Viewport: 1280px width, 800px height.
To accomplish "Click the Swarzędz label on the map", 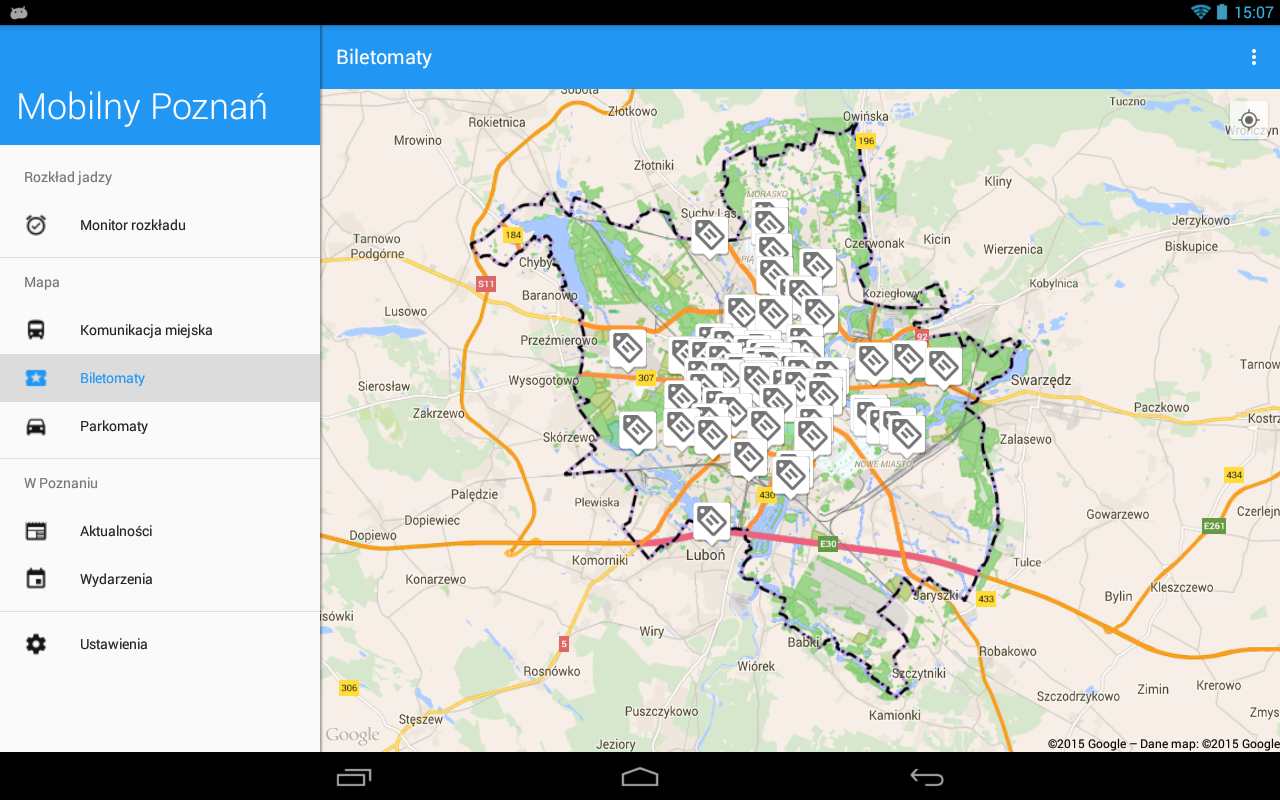I will coord(1041,380).
